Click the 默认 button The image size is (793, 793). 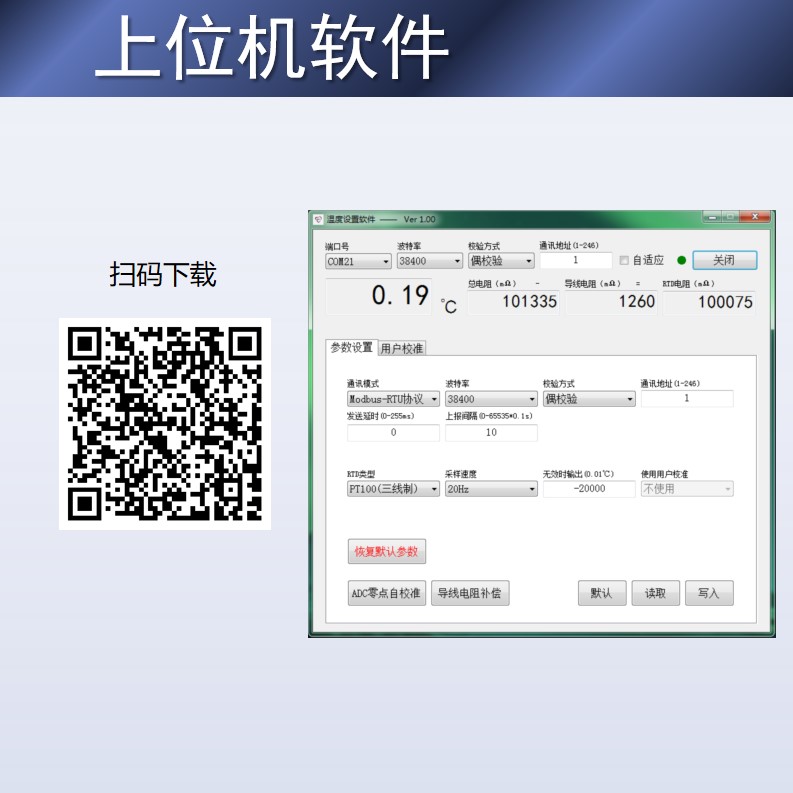pyautogui.click(x=602, y=593)
